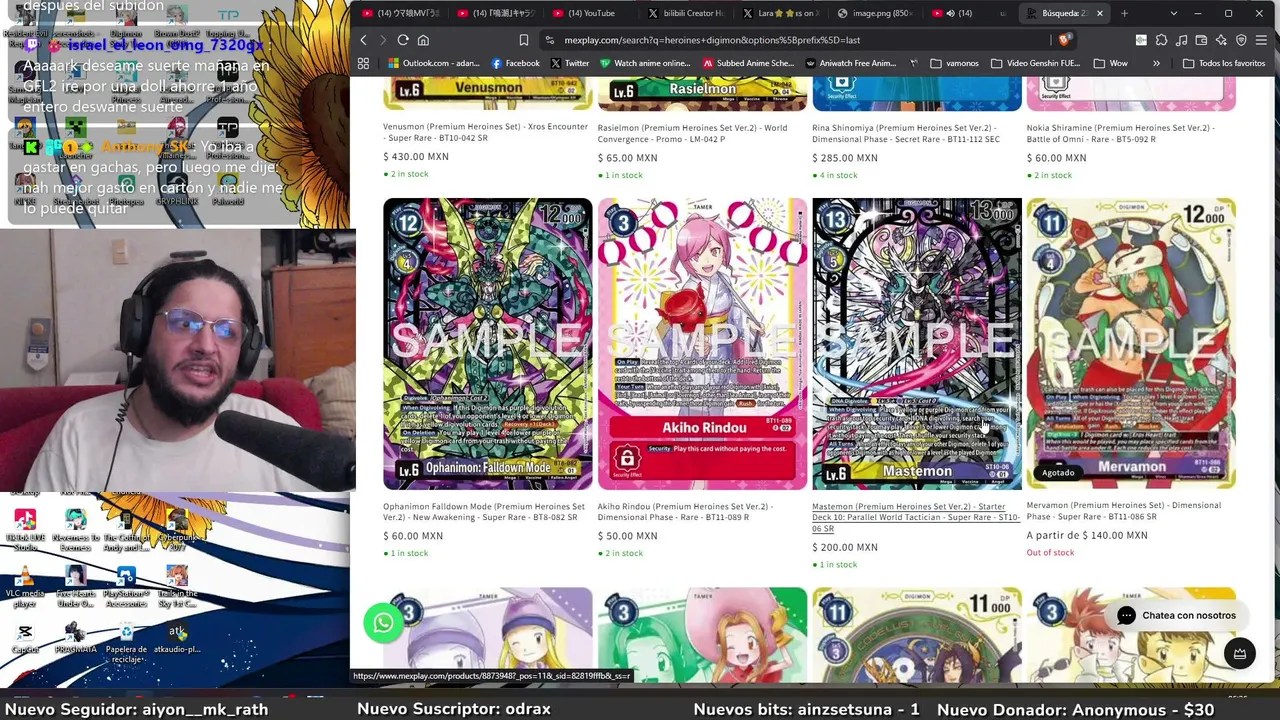This screenshot has width=1280, height=720.
Task: Open the Facebook bookmark
Action: pos(515,63)
